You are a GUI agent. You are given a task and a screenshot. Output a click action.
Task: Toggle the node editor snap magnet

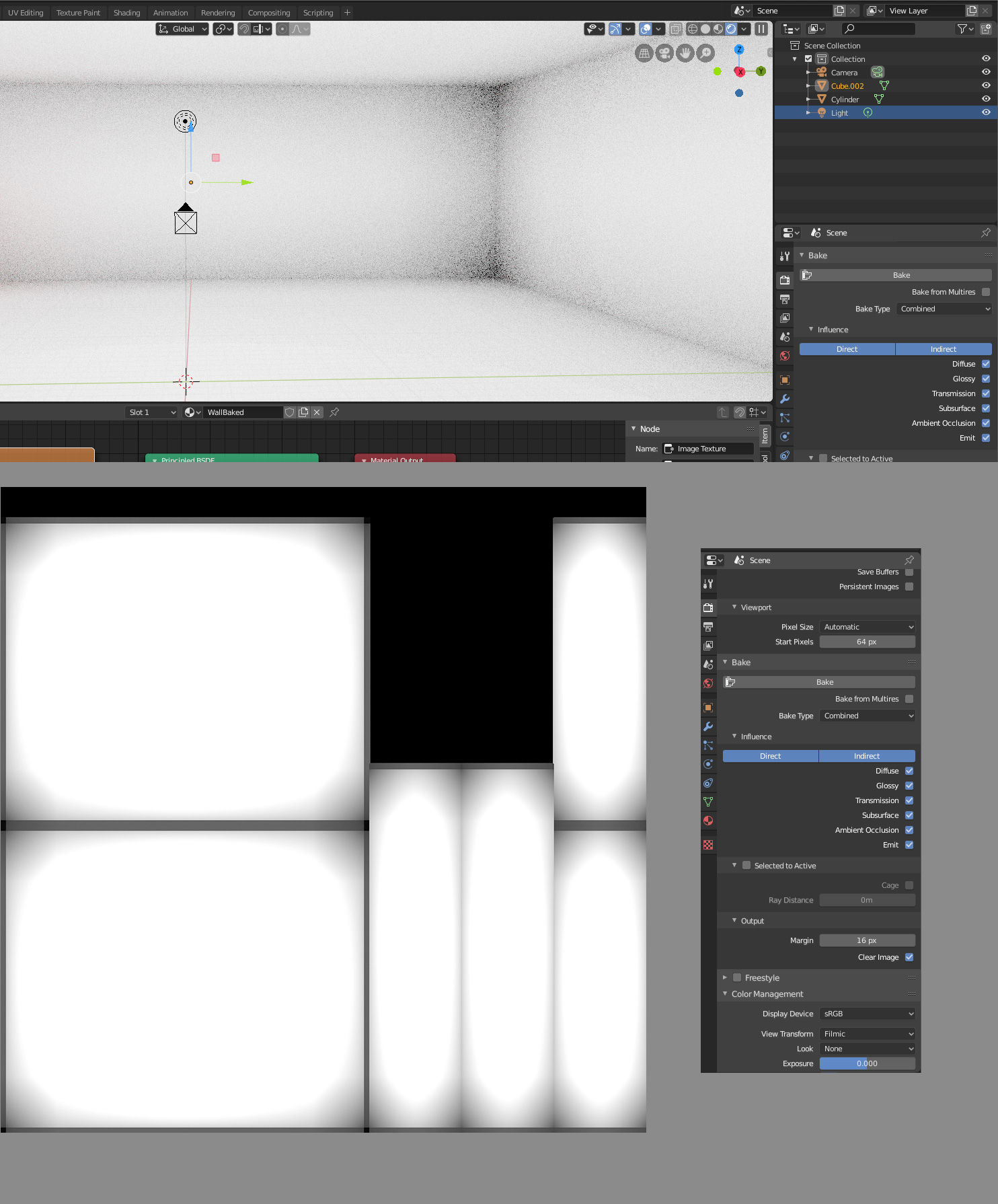[x=739, y=412]
